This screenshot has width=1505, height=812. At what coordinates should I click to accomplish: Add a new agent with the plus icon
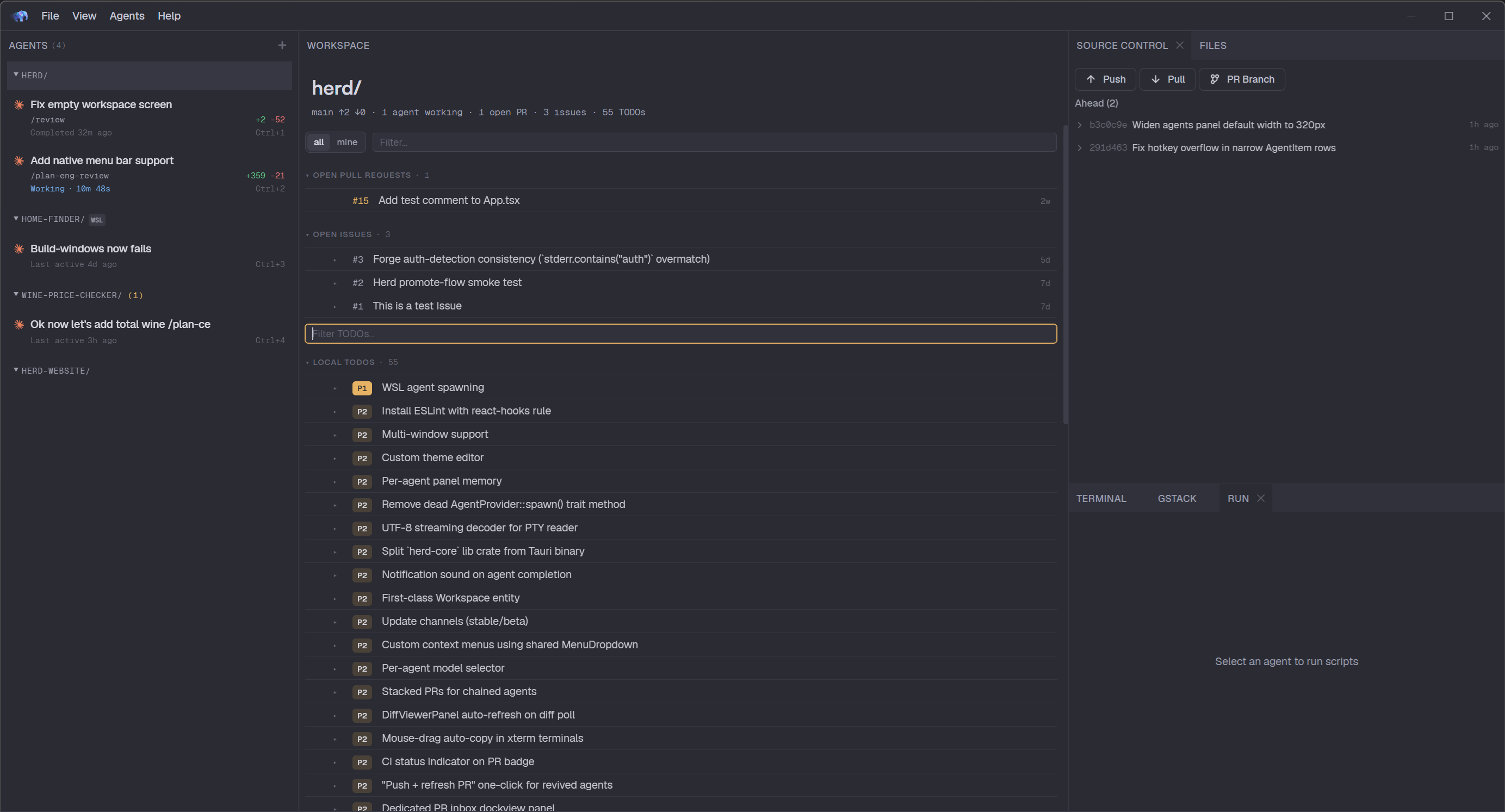[282, 45]
